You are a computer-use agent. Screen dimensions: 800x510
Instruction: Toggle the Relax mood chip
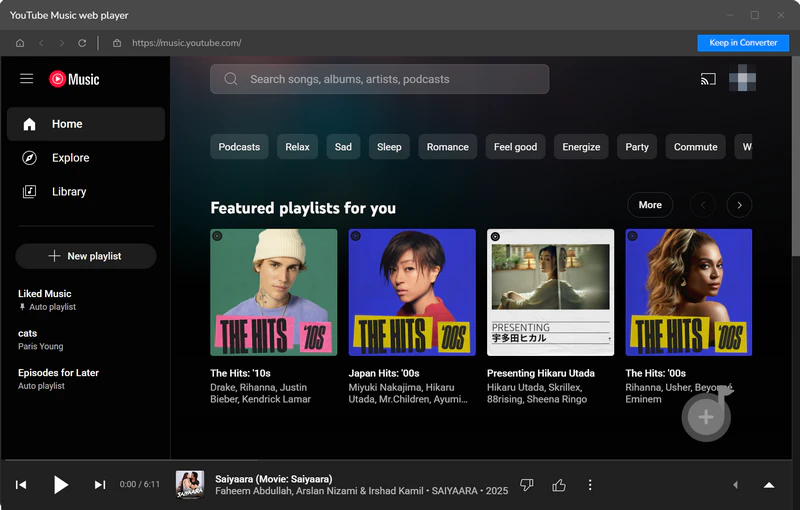297,147
